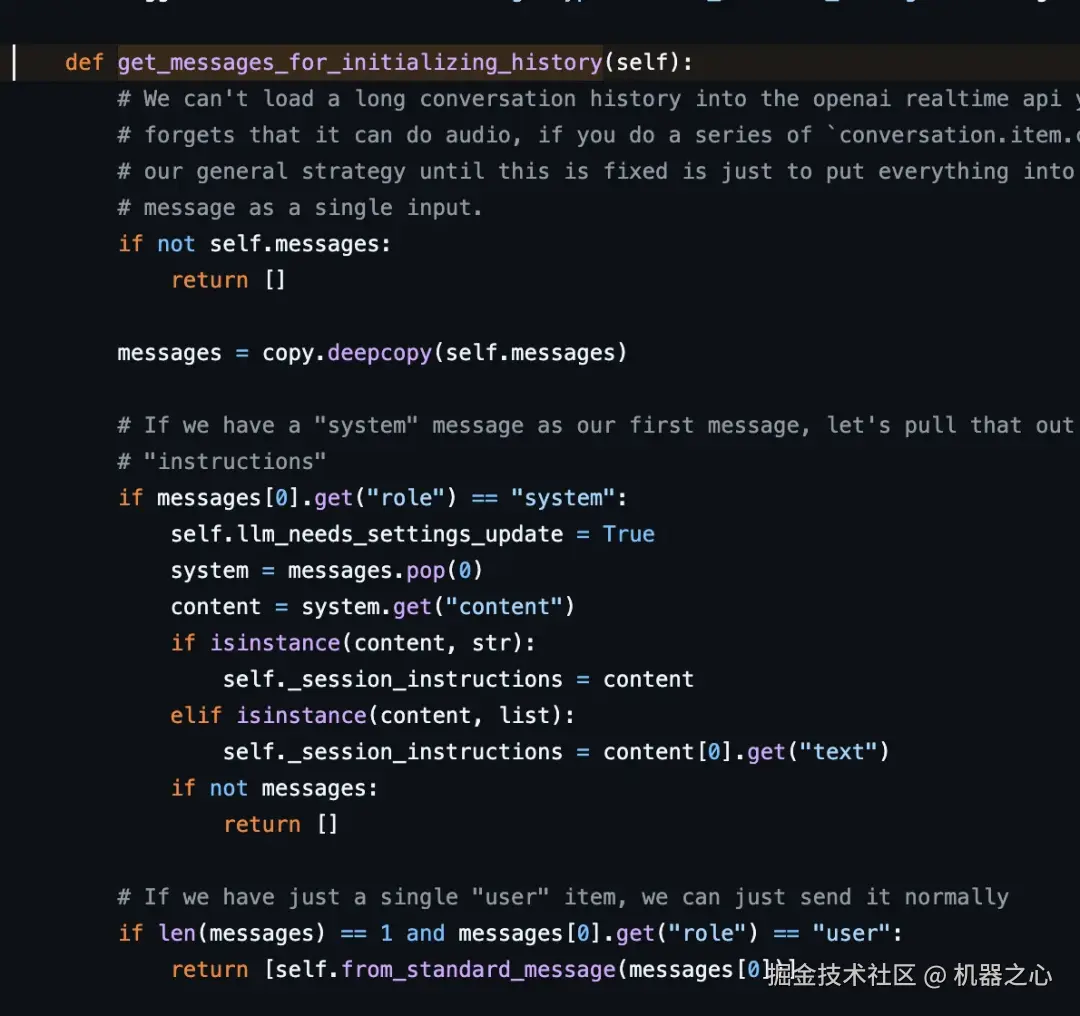
Task: Click the def keyword
Action: click(x=84, y=63)
